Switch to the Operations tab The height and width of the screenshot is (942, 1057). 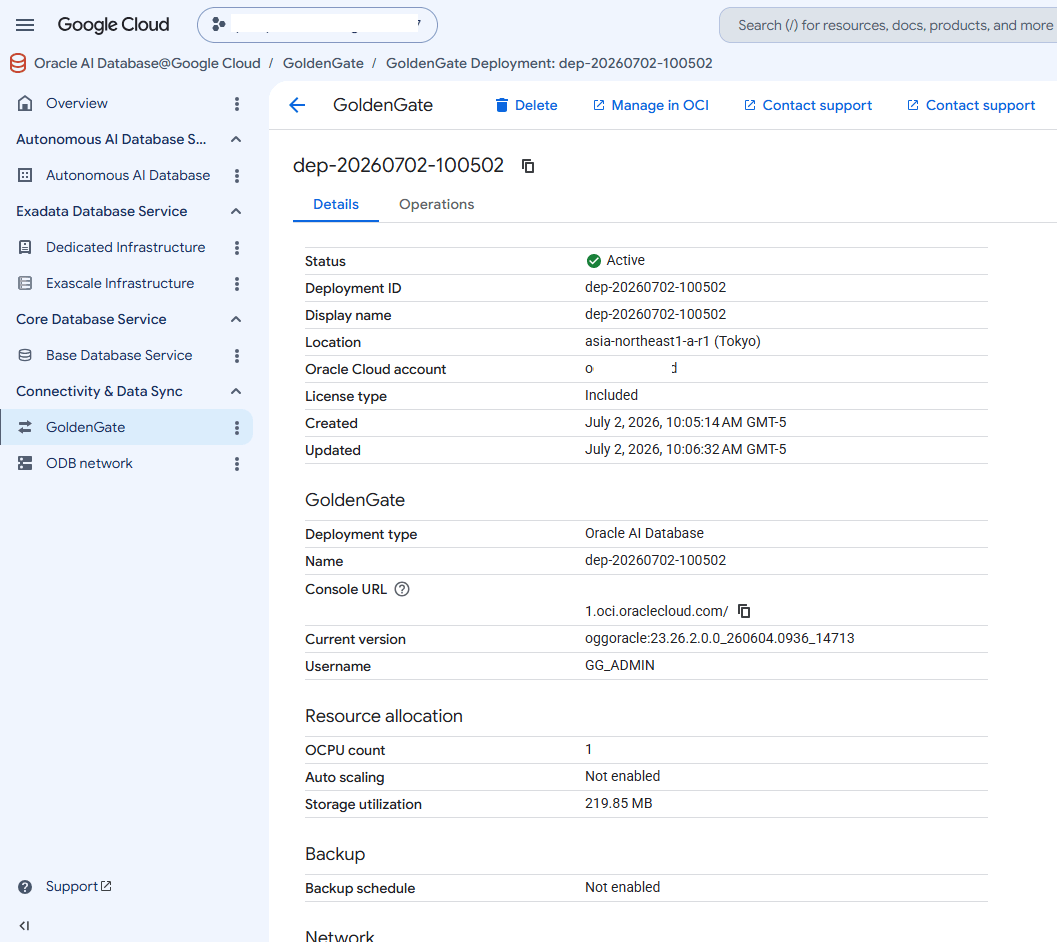click(437, 204)
